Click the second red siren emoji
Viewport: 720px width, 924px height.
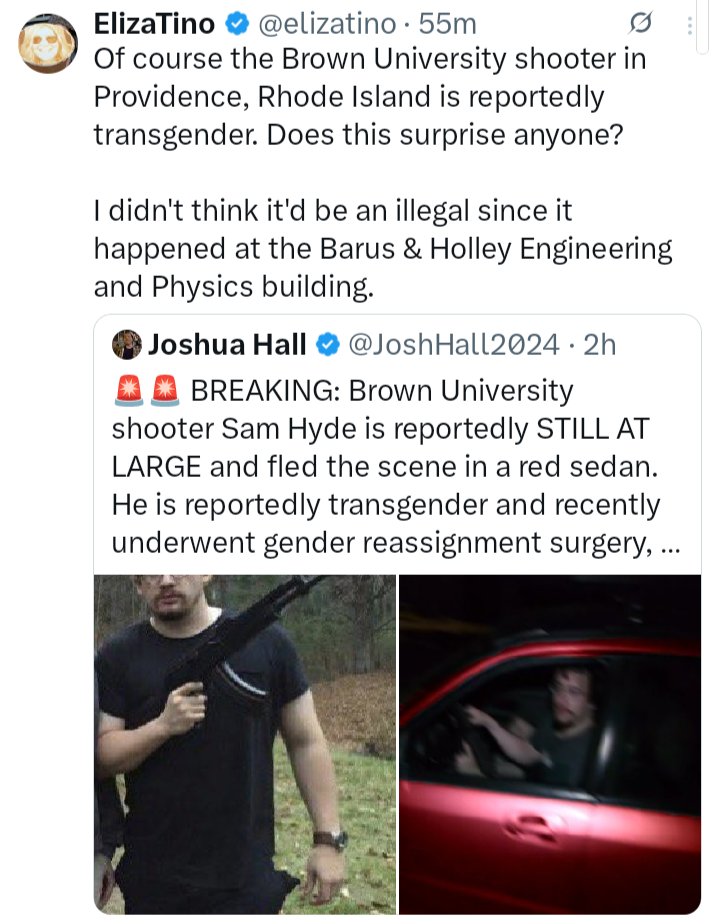(165, 391)
